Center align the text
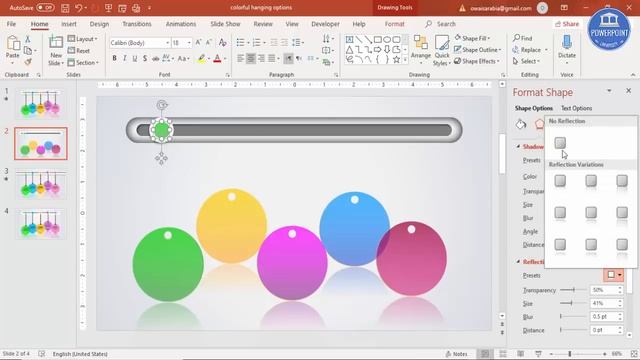The height and width of the screenshot is (360, 640). point(251,59)
